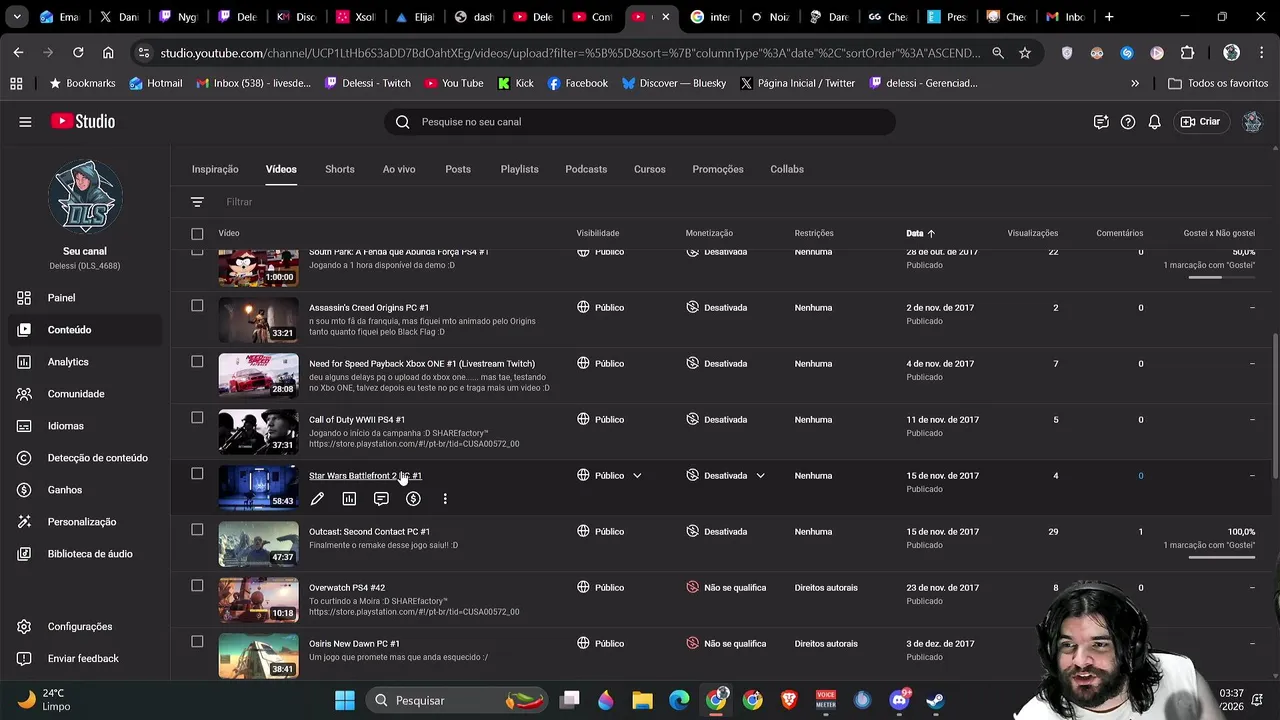Screen dimensions: 1280x720
Task: Click comment count for Star Wars Battlefront row
Action: pos(1140,476)
